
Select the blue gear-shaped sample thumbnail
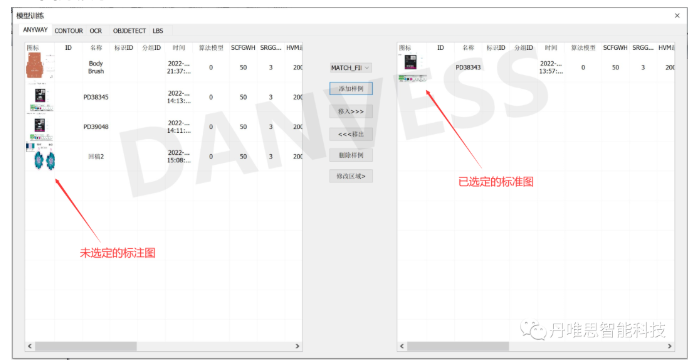click(40, 157)
